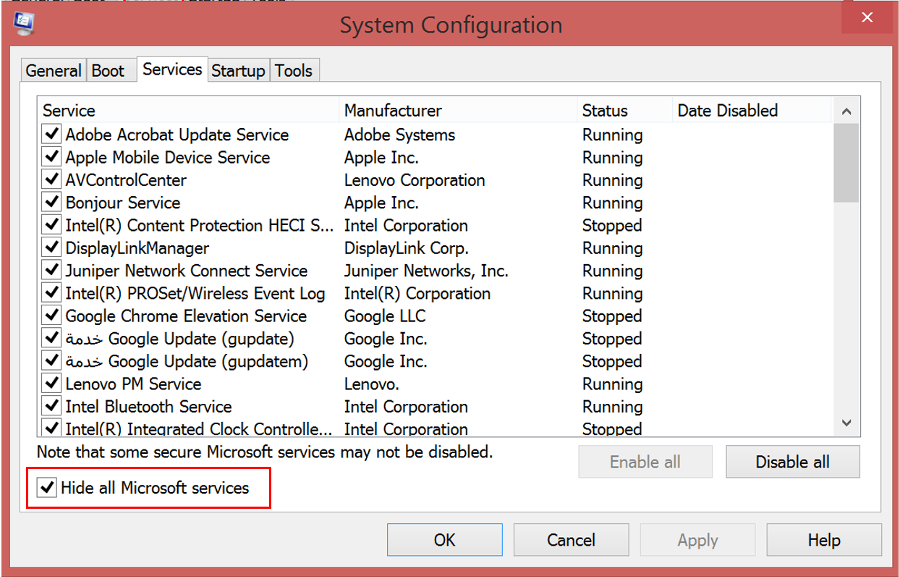Sort by Date Disabled column header
The height and width of the screenshot is (577, 899).
click(x=752, y=110)
